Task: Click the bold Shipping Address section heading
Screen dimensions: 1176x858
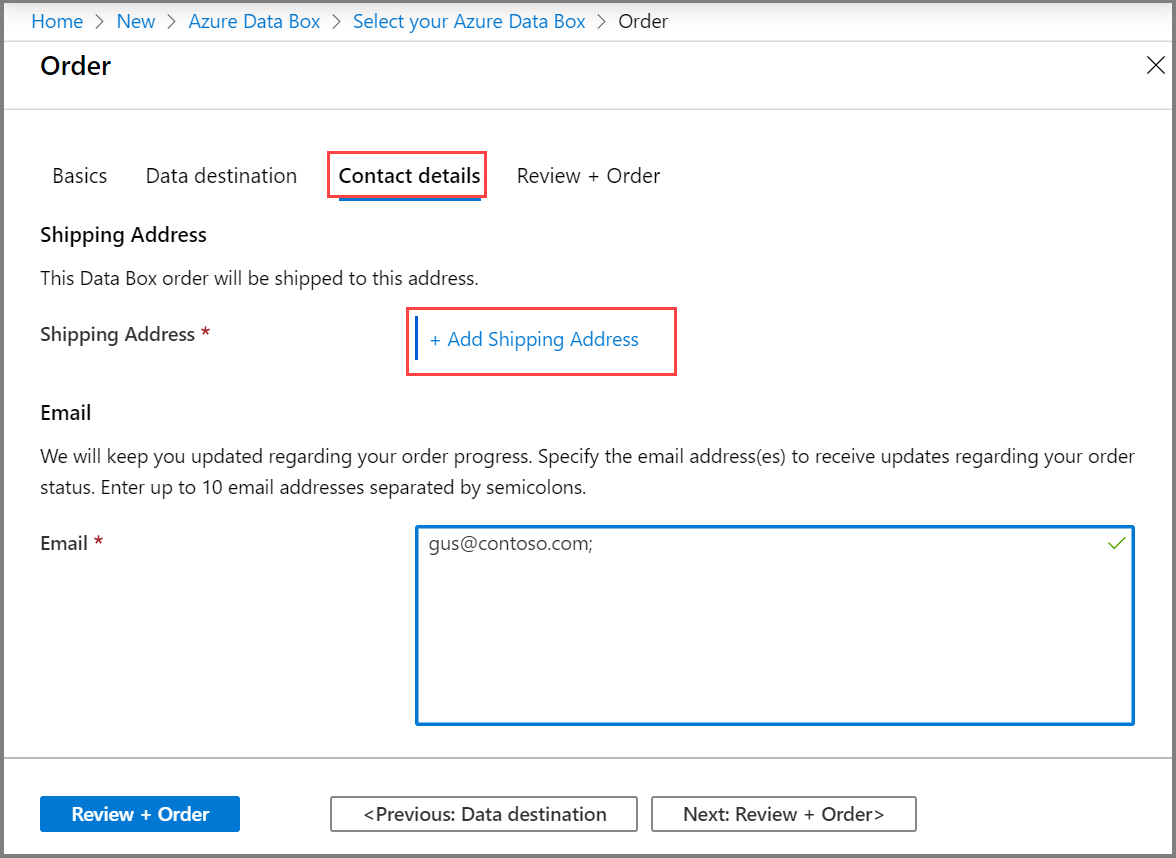Action: coord(123,235)
